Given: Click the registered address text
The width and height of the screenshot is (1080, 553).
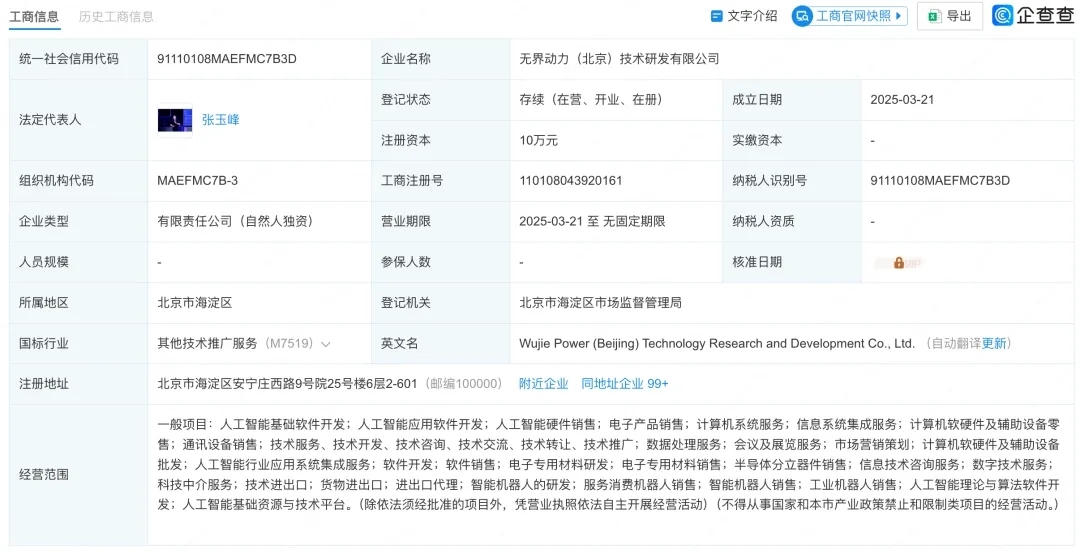Looking at the screenshot, I should [289, 384].
